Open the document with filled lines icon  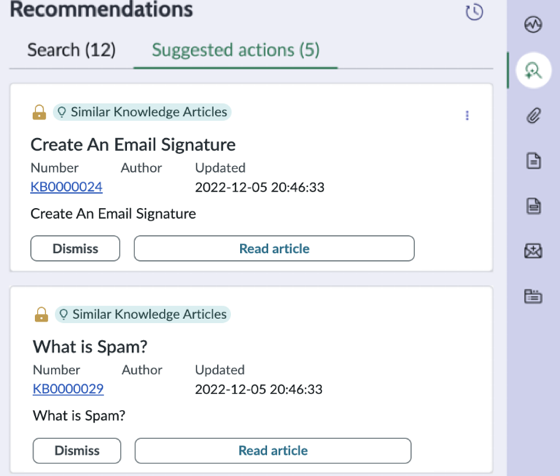[x=534, y=206]
